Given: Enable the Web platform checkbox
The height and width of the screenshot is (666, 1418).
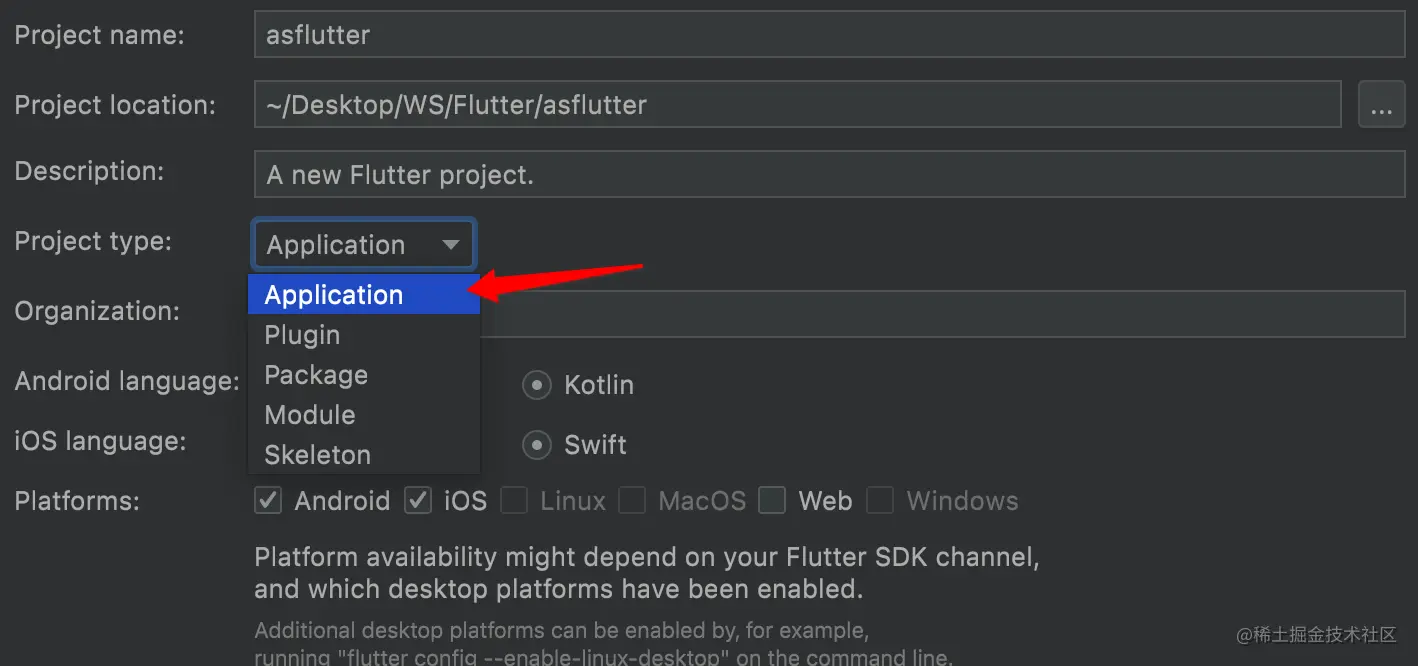Looking at the screenshot, I should pyautogui.click(x=772, y=501).
